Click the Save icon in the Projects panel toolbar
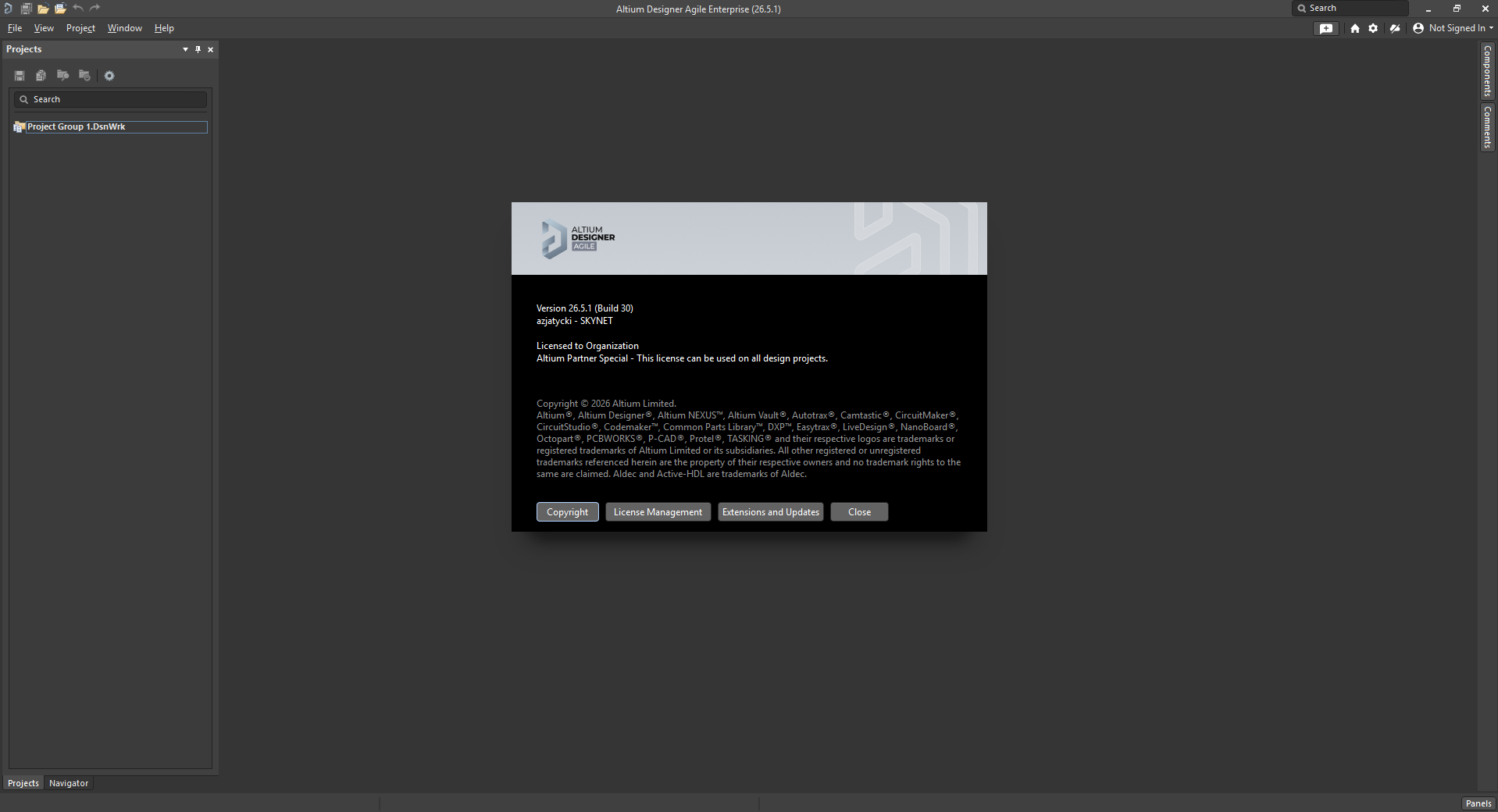The width and height of the screenshot is (1498, 812). 20,76
